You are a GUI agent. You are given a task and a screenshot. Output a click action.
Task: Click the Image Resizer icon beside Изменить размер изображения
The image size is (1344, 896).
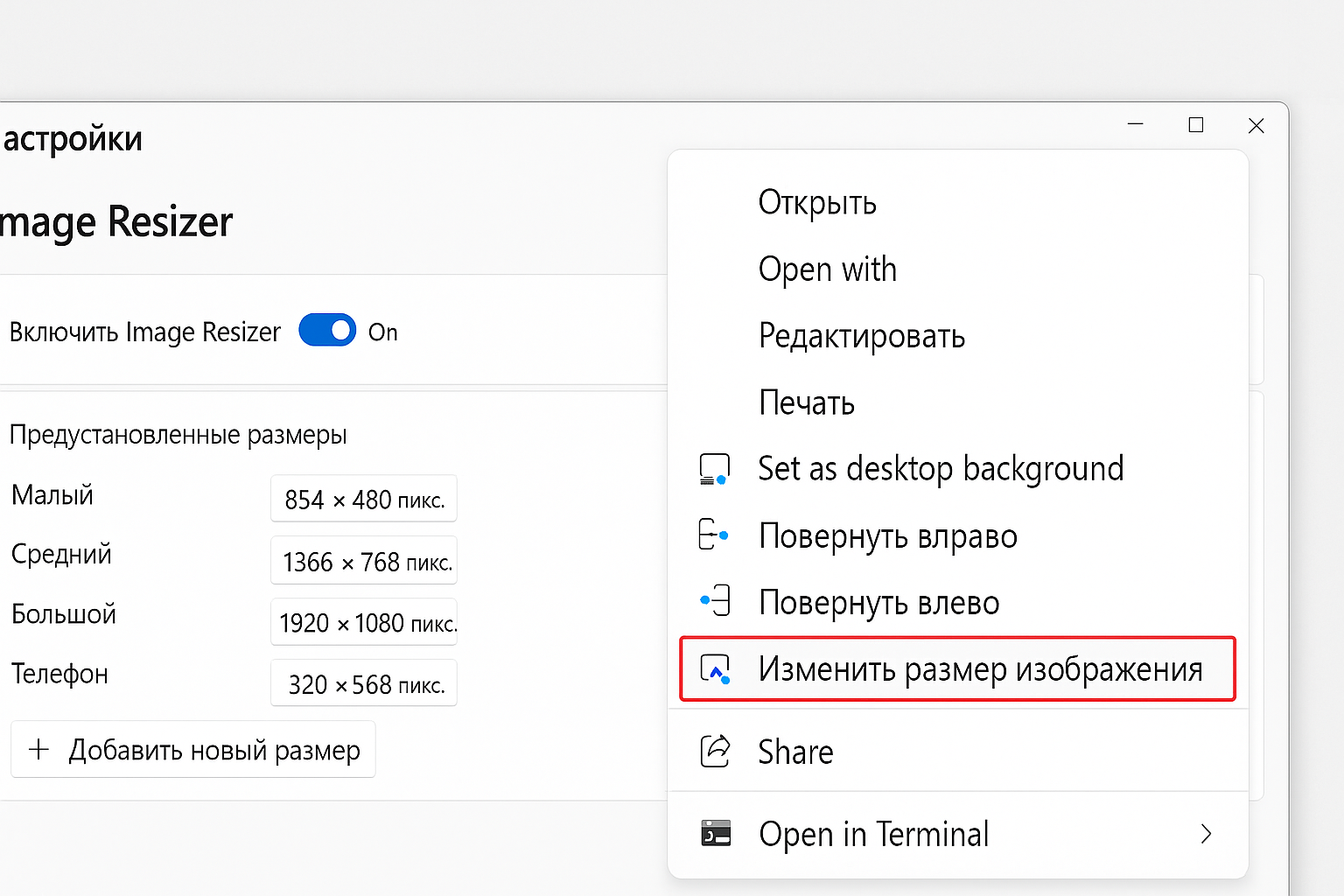point(715,669)
